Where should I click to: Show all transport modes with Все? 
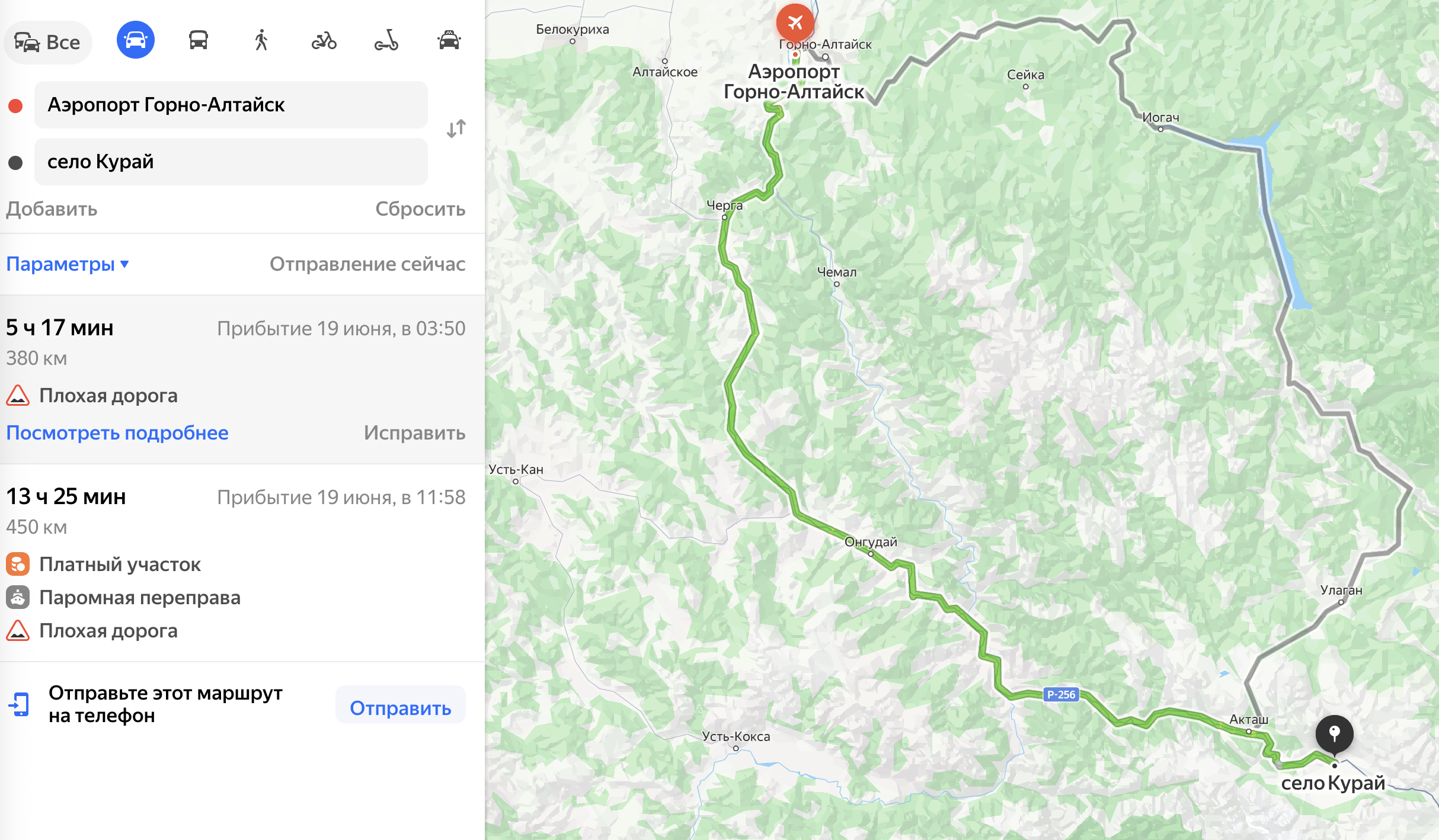point(48,42)
